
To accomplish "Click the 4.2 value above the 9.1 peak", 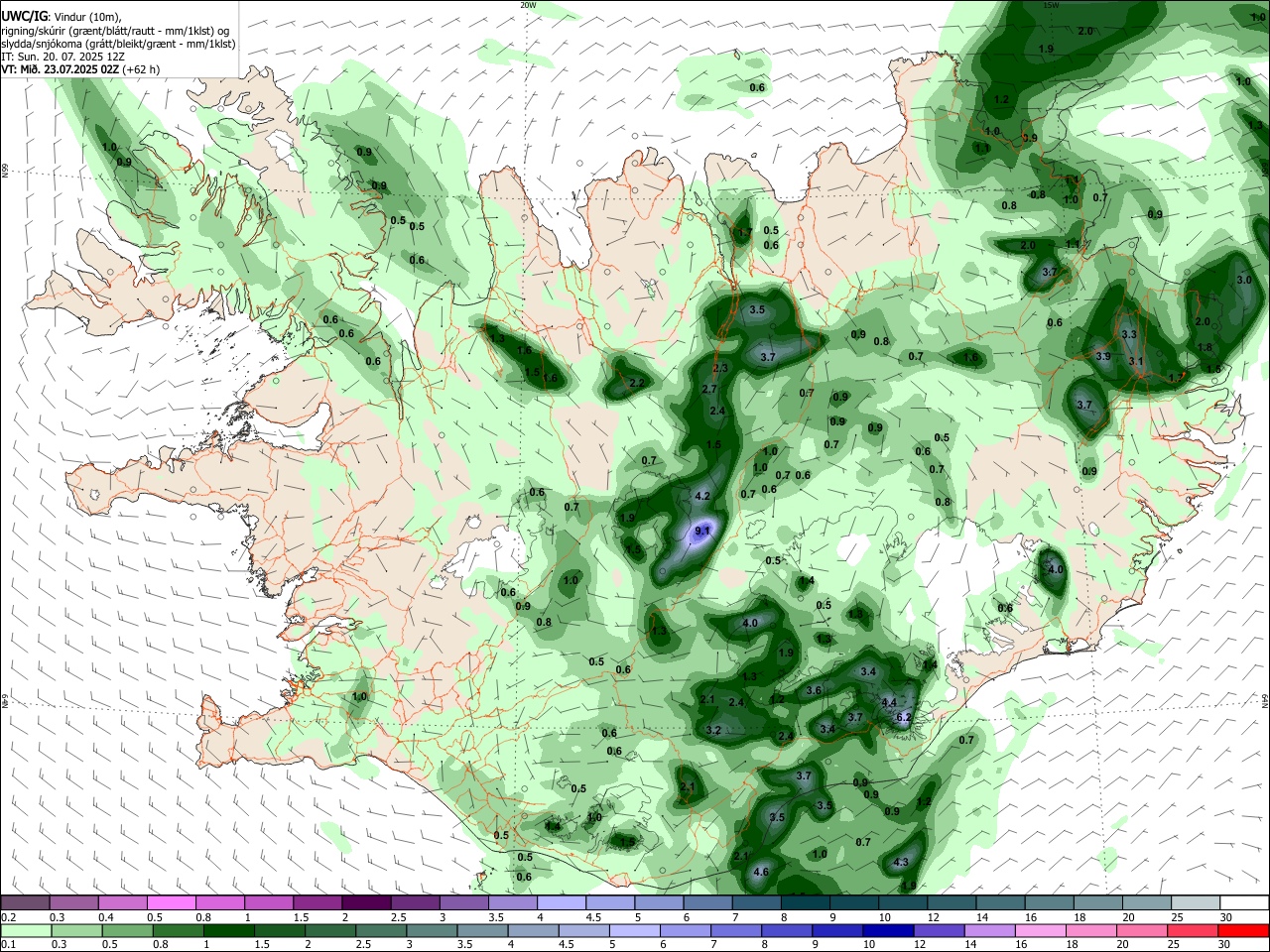I will point(703,496).
